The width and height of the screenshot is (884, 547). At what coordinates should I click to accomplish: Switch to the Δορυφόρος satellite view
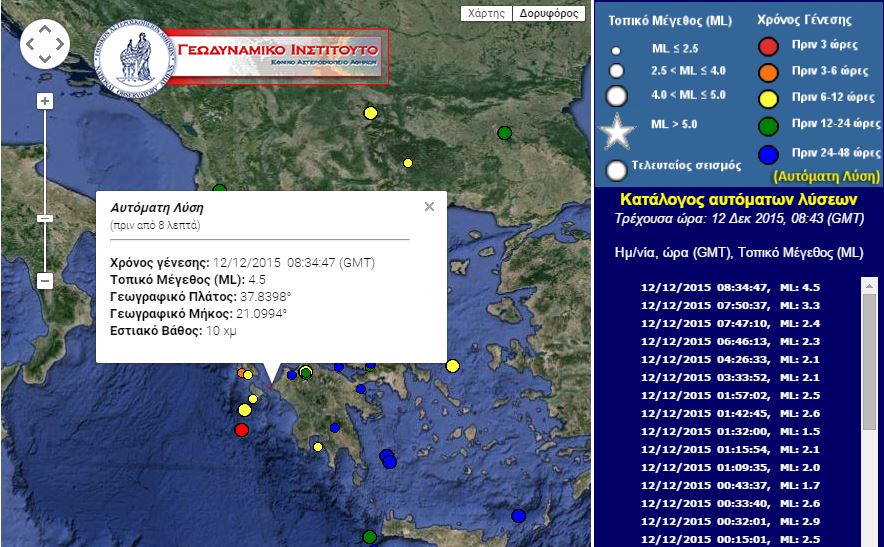click(550, 14)
